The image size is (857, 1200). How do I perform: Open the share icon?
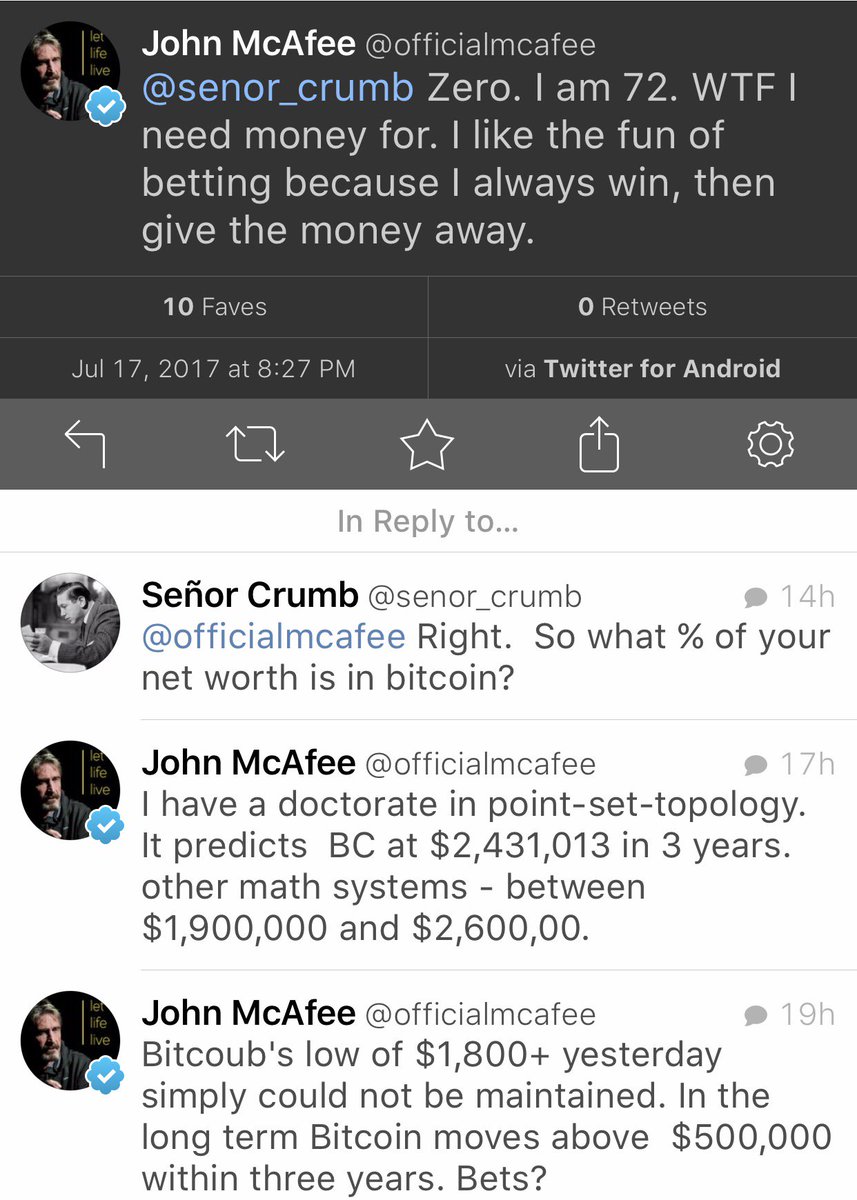pyautogui.click(x=599, y=443)
